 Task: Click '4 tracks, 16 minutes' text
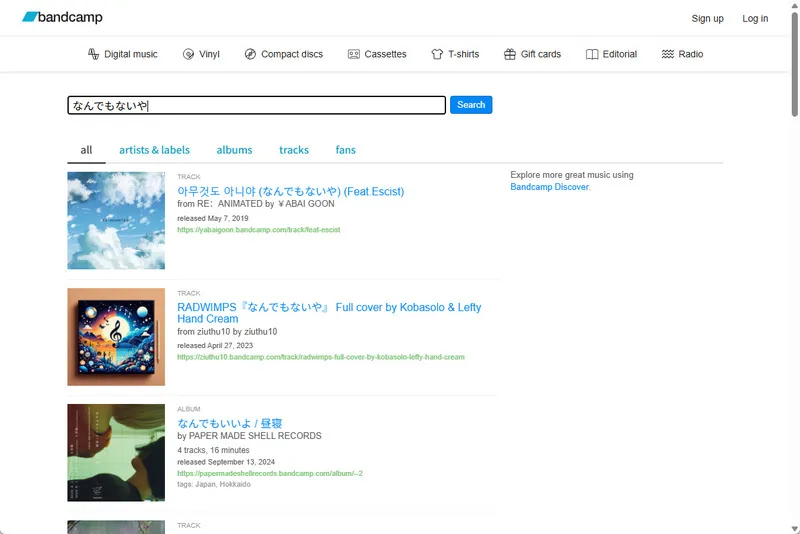(x=213, y=450)
